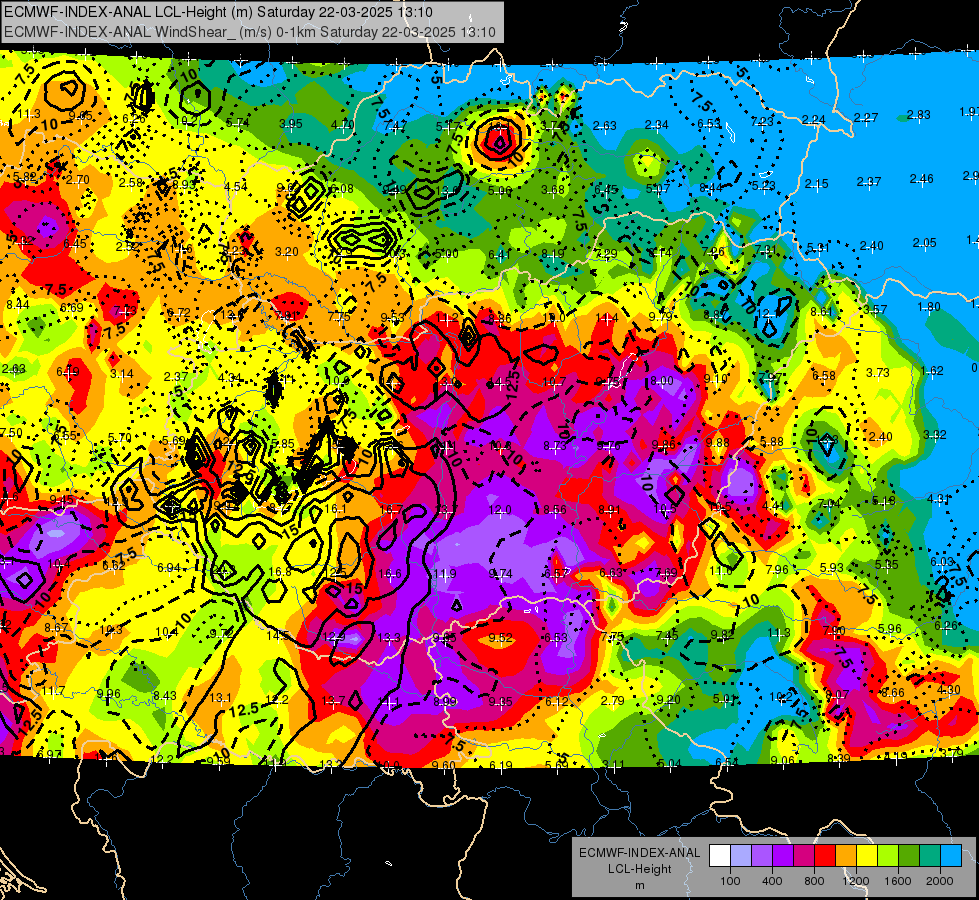Viewport: 979px width, 900px height.
Task: Click the wind shear value 8.56
Action: pyautogui.click(x=554, y=509)
